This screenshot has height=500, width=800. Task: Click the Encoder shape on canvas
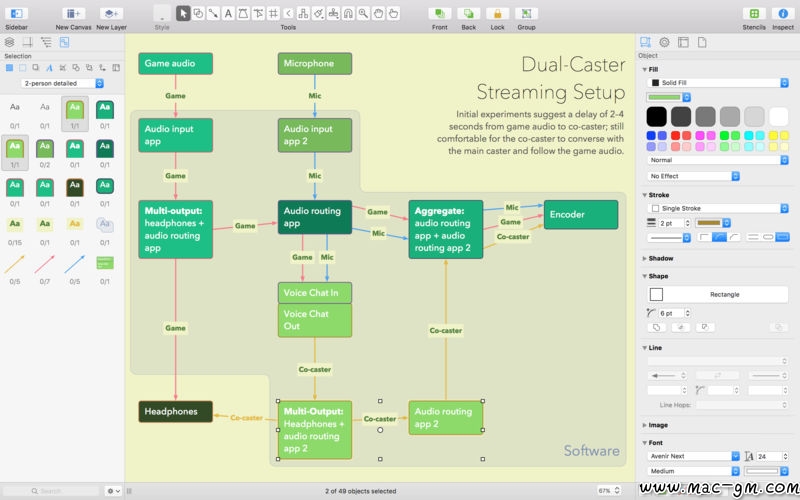[x=581, y=215]
